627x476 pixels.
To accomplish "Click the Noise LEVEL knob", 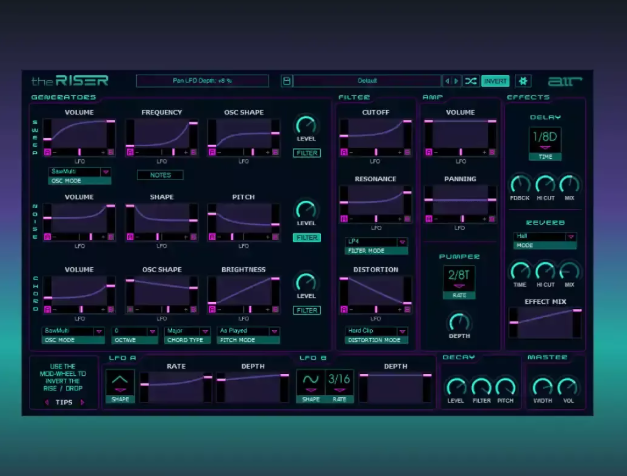I will tap(306, 210).
